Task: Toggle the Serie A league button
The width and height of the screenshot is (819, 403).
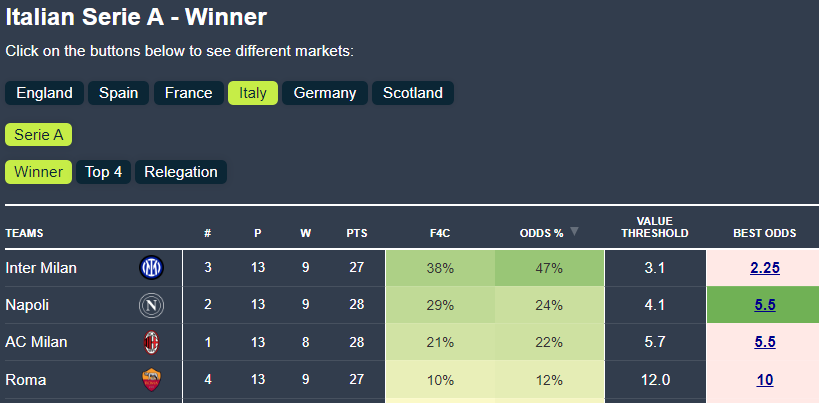Action: (39, 135)
